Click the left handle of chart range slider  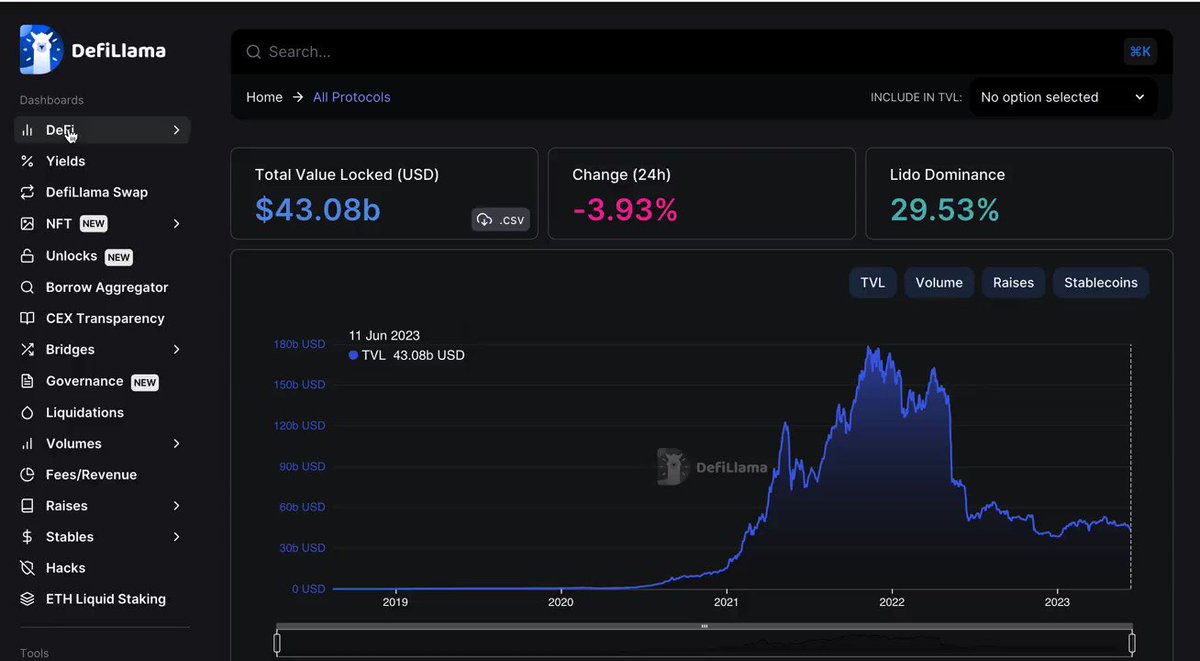(277, 643)
